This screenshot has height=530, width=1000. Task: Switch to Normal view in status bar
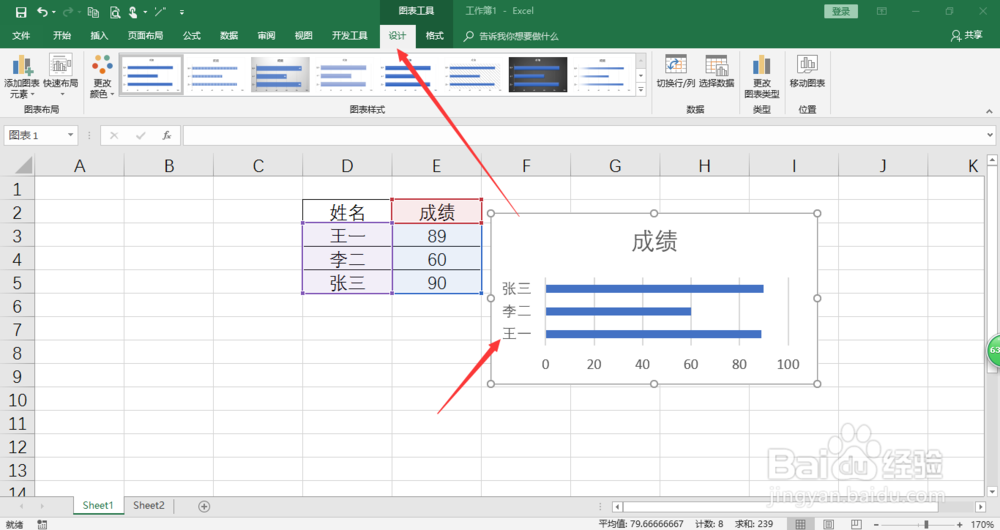pos(800,524)
